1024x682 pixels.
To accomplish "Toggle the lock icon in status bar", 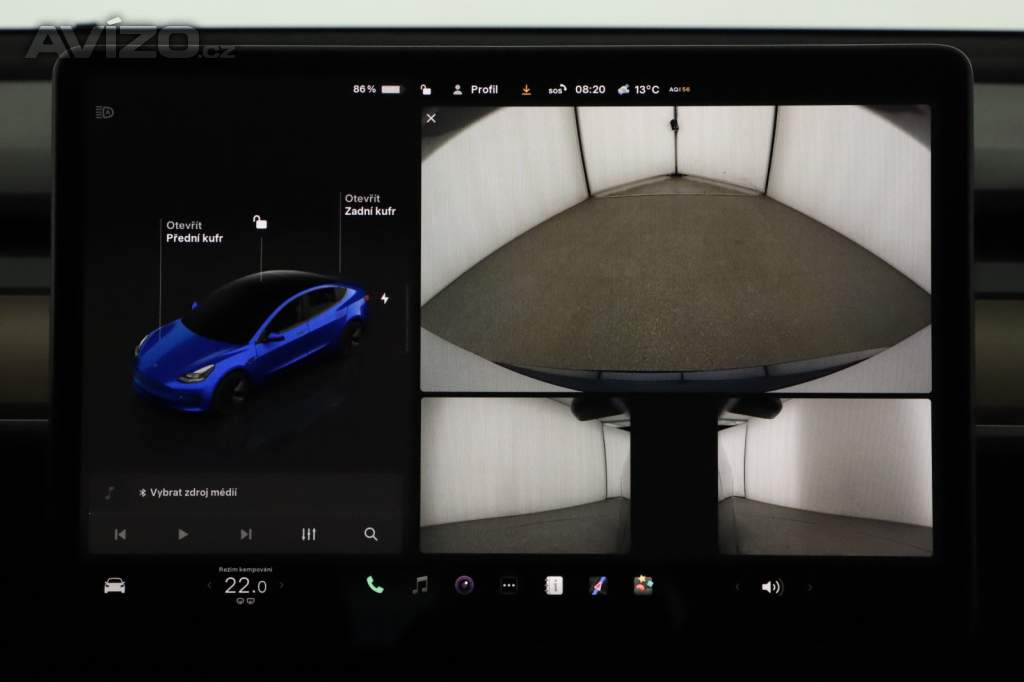I will 426,89.
